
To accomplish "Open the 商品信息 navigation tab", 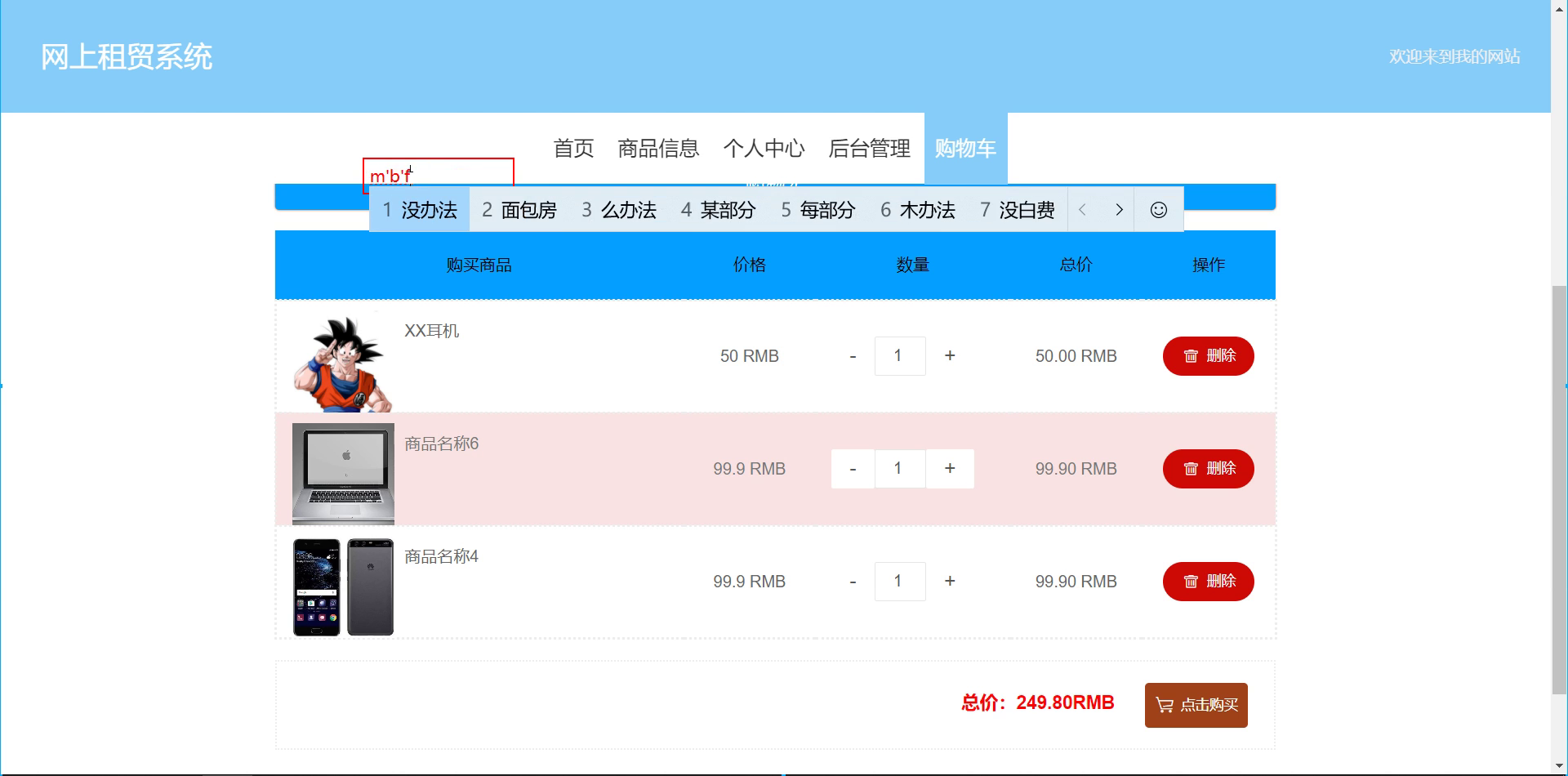I will [x=658, y=148].
